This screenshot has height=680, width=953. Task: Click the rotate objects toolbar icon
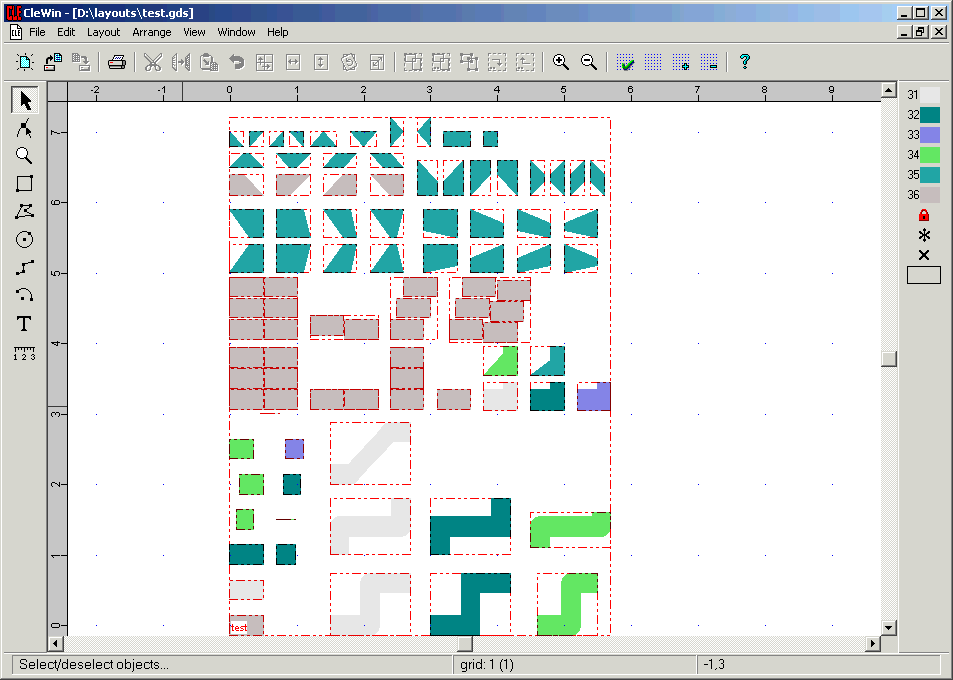pyautogui.click(x=349, y=62)
